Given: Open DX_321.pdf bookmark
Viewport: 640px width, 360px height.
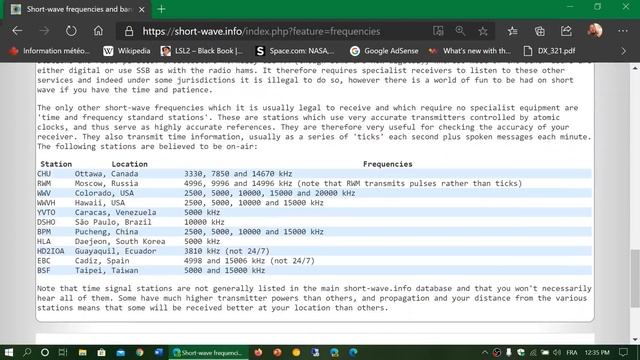Looking at the screenshot, I should tap(549, 51).
